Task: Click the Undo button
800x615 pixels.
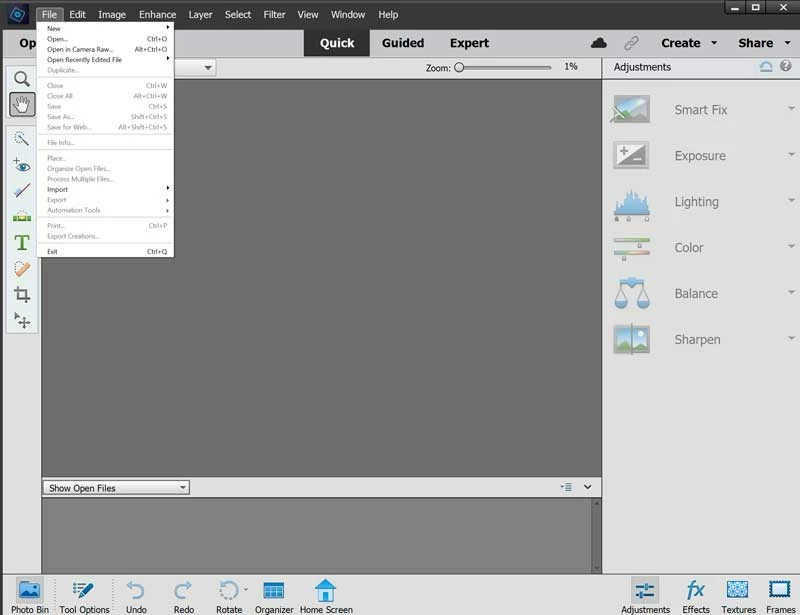Action: pos(136,596)
